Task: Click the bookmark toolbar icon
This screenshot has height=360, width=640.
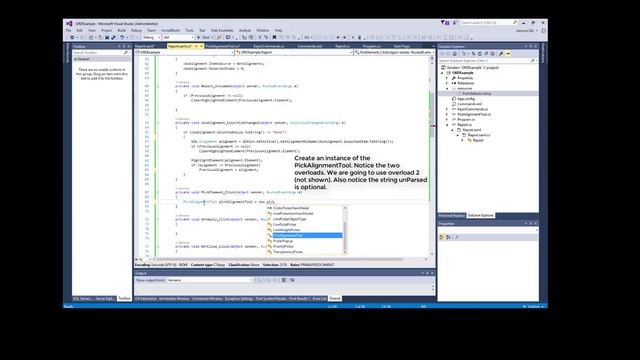Action: coord(274,37)
